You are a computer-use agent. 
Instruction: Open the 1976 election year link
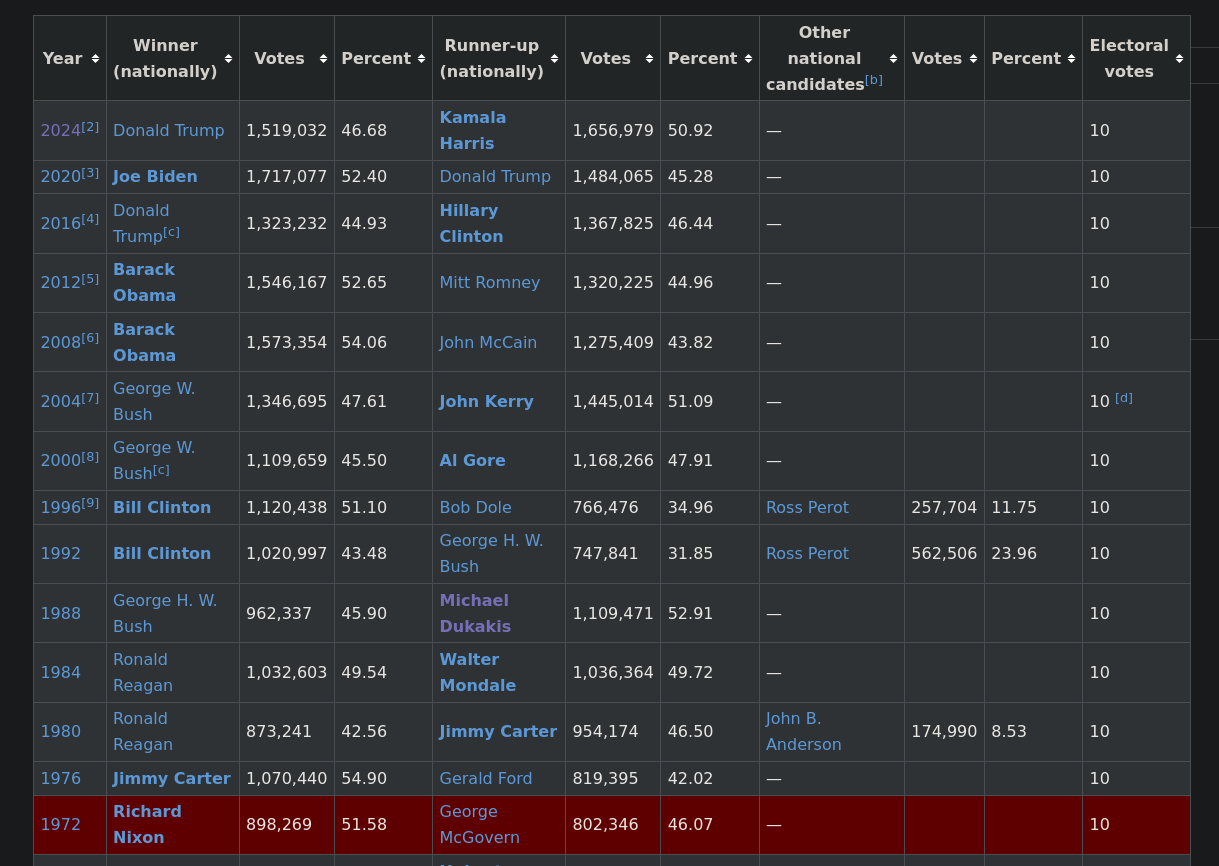point(60,779)
